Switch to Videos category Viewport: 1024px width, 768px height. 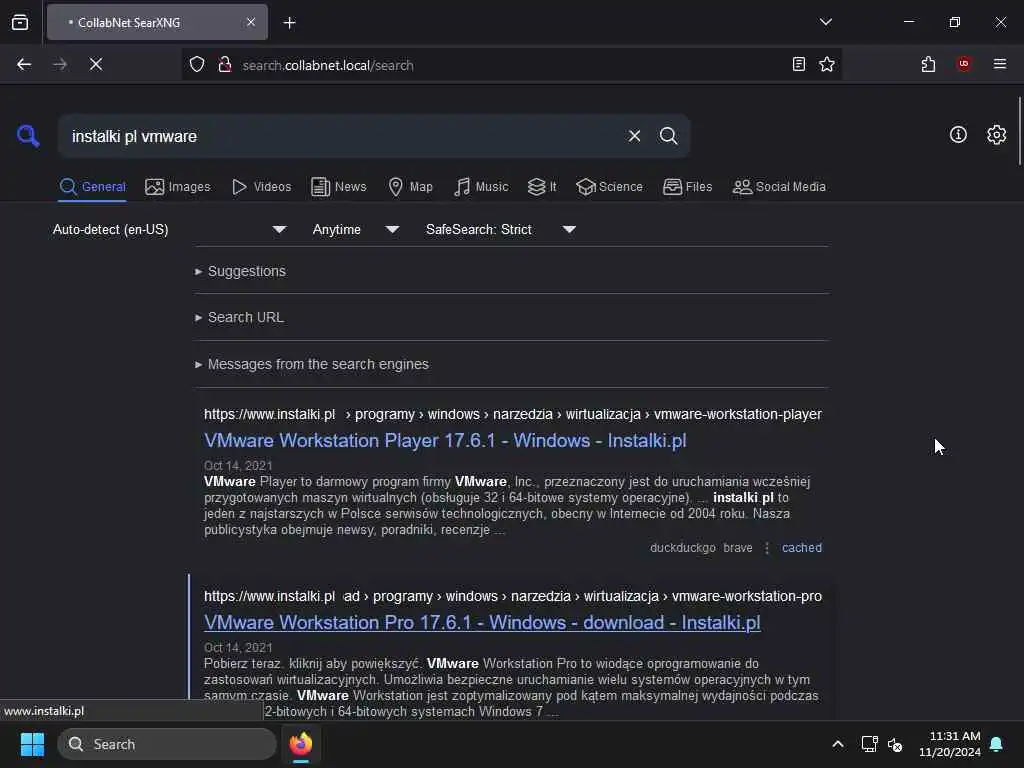coord(261,187)
